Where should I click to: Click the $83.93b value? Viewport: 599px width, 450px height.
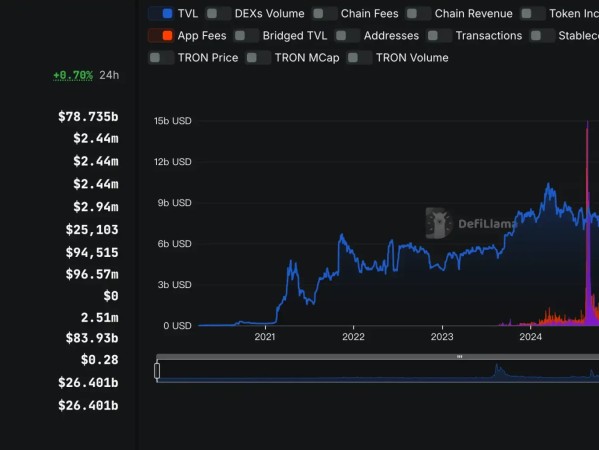click(92, 338)
